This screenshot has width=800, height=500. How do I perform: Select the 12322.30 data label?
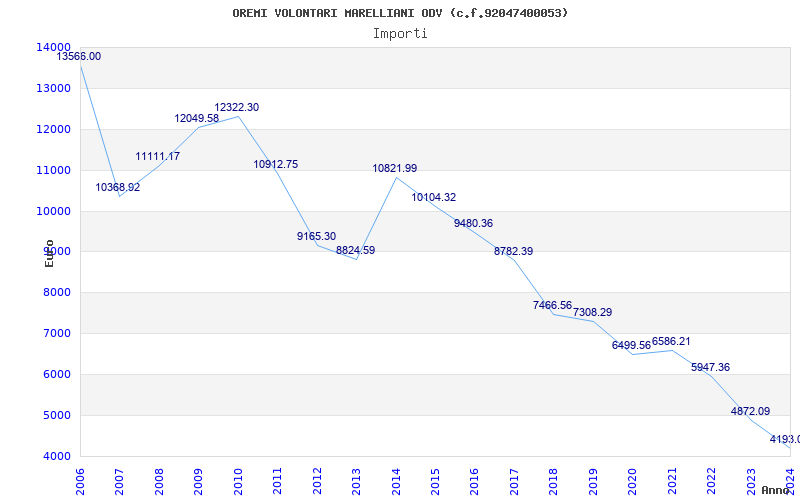(237, 108)
